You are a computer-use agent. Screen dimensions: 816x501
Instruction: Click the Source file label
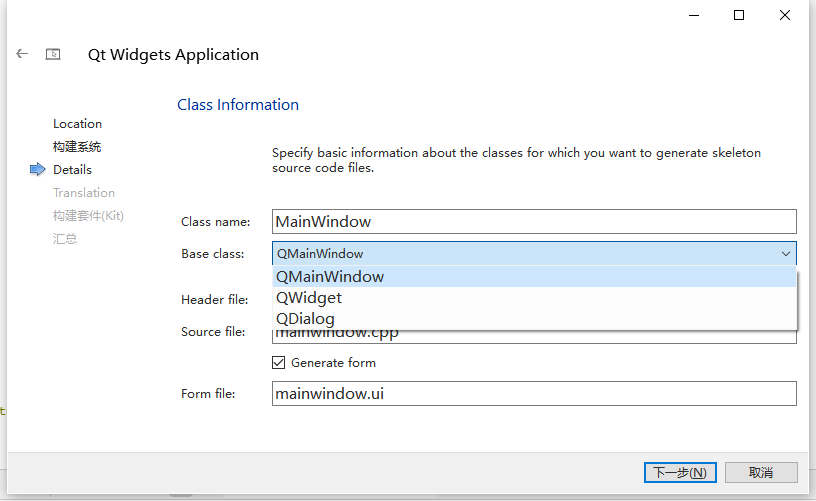(x=213, y=331)
